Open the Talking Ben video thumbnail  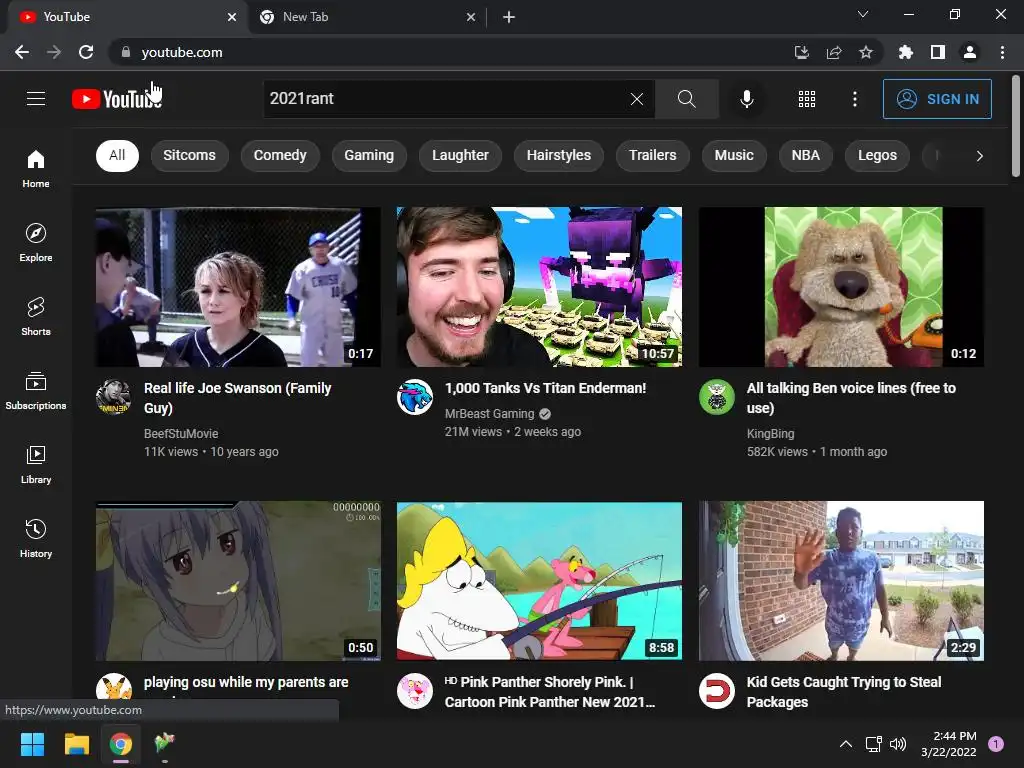[x=841, y=287]
